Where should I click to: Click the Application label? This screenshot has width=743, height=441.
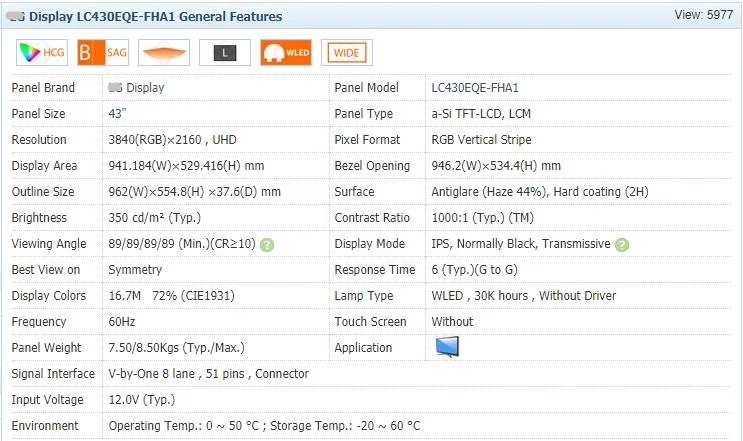point(363,348)
